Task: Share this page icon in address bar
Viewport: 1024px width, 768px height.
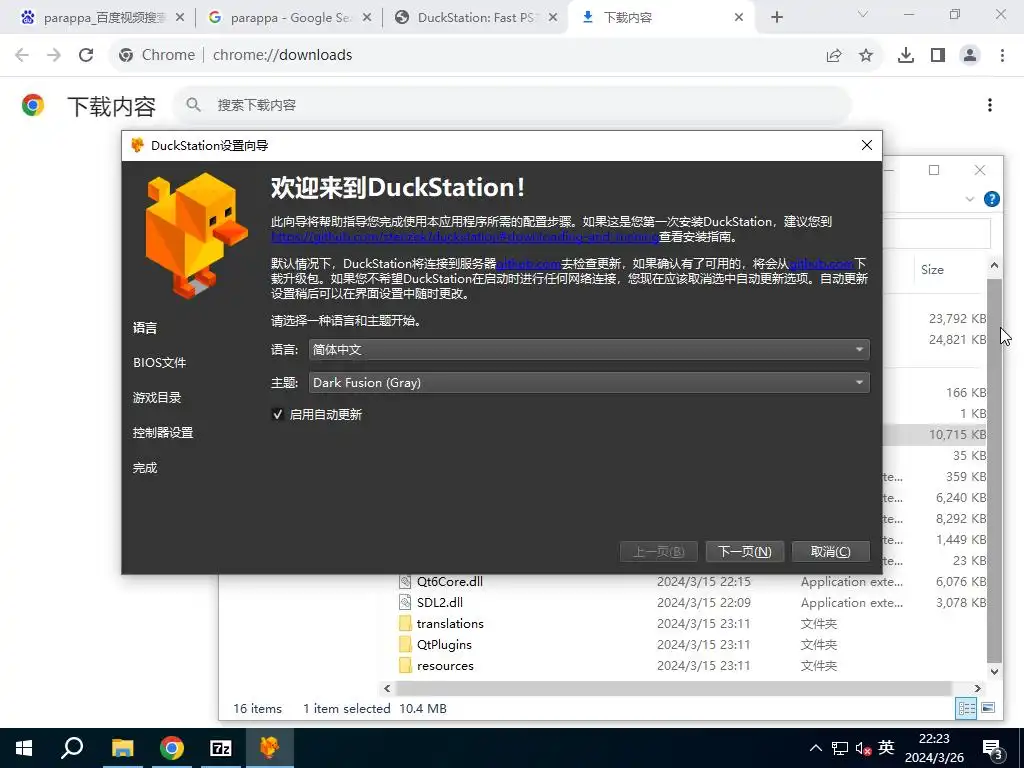Action: click(834, 56)
